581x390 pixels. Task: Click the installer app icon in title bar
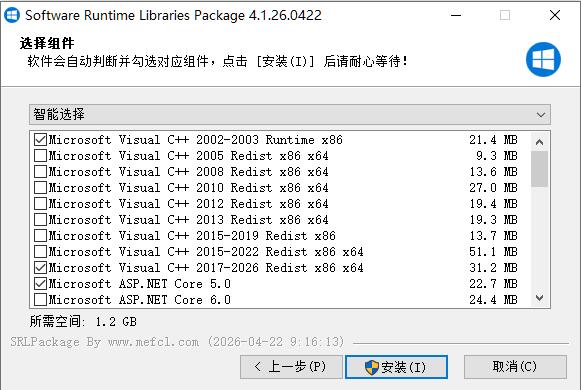coord(12,15)
